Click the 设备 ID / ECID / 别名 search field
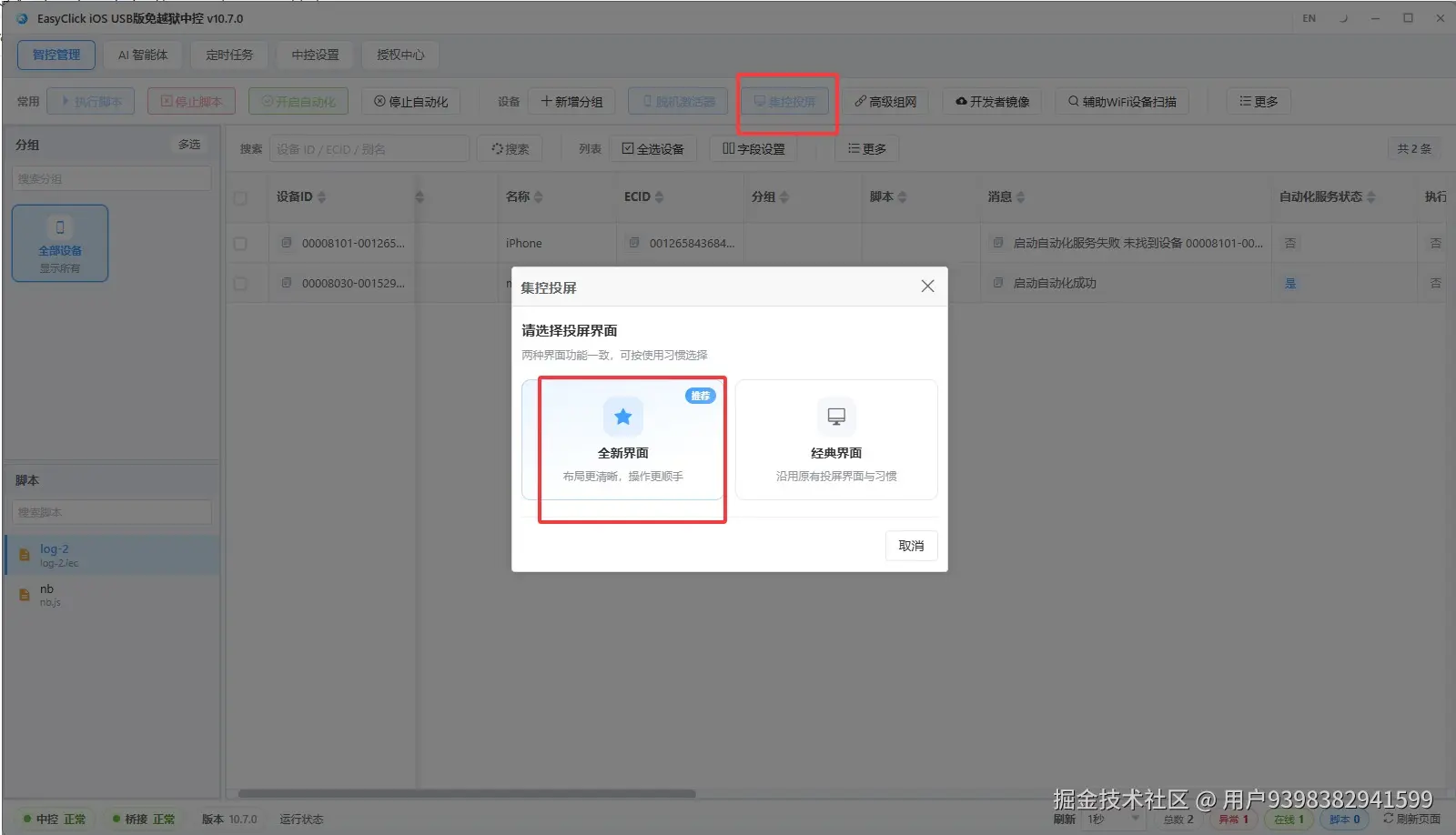Screen dimensions: 1456x835 [x=369, y=149]
